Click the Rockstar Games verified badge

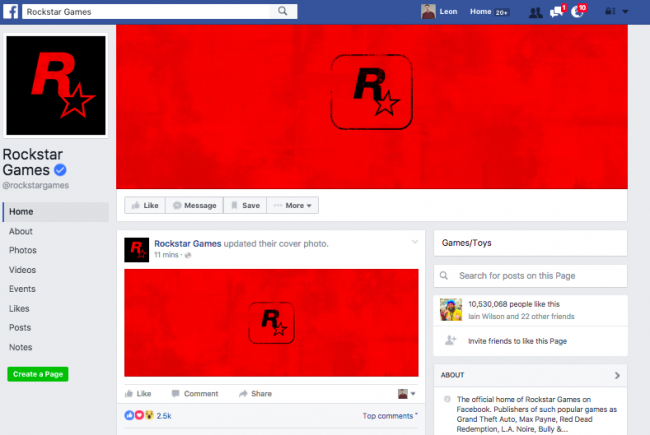point(60,170)
